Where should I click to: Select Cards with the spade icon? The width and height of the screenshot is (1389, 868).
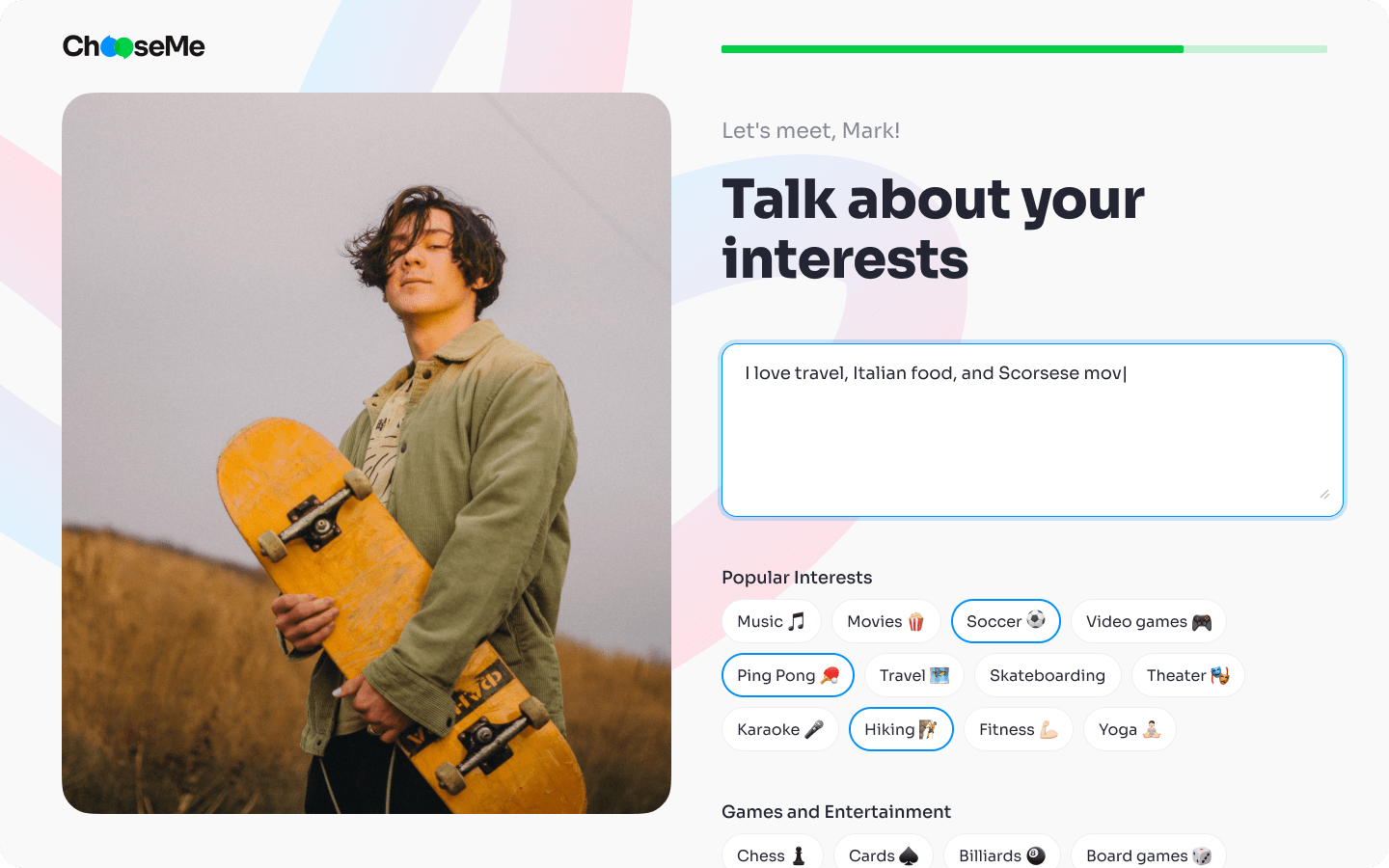[883, 855]
